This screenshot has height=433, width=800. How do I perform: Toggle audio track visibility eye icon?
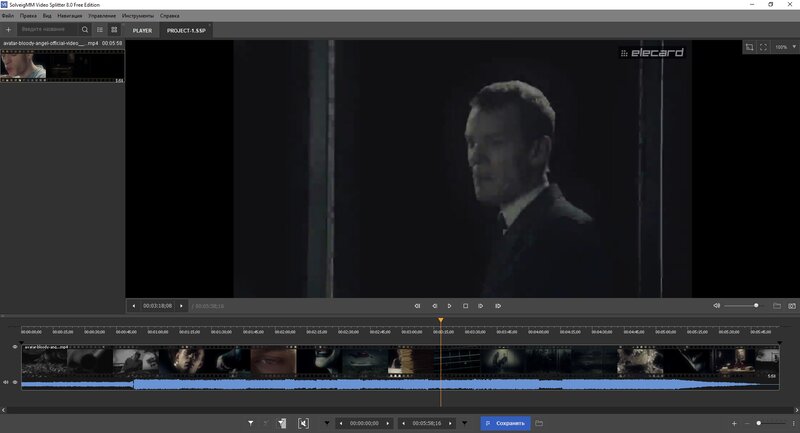pyautogui.click(x=15, y=382)
